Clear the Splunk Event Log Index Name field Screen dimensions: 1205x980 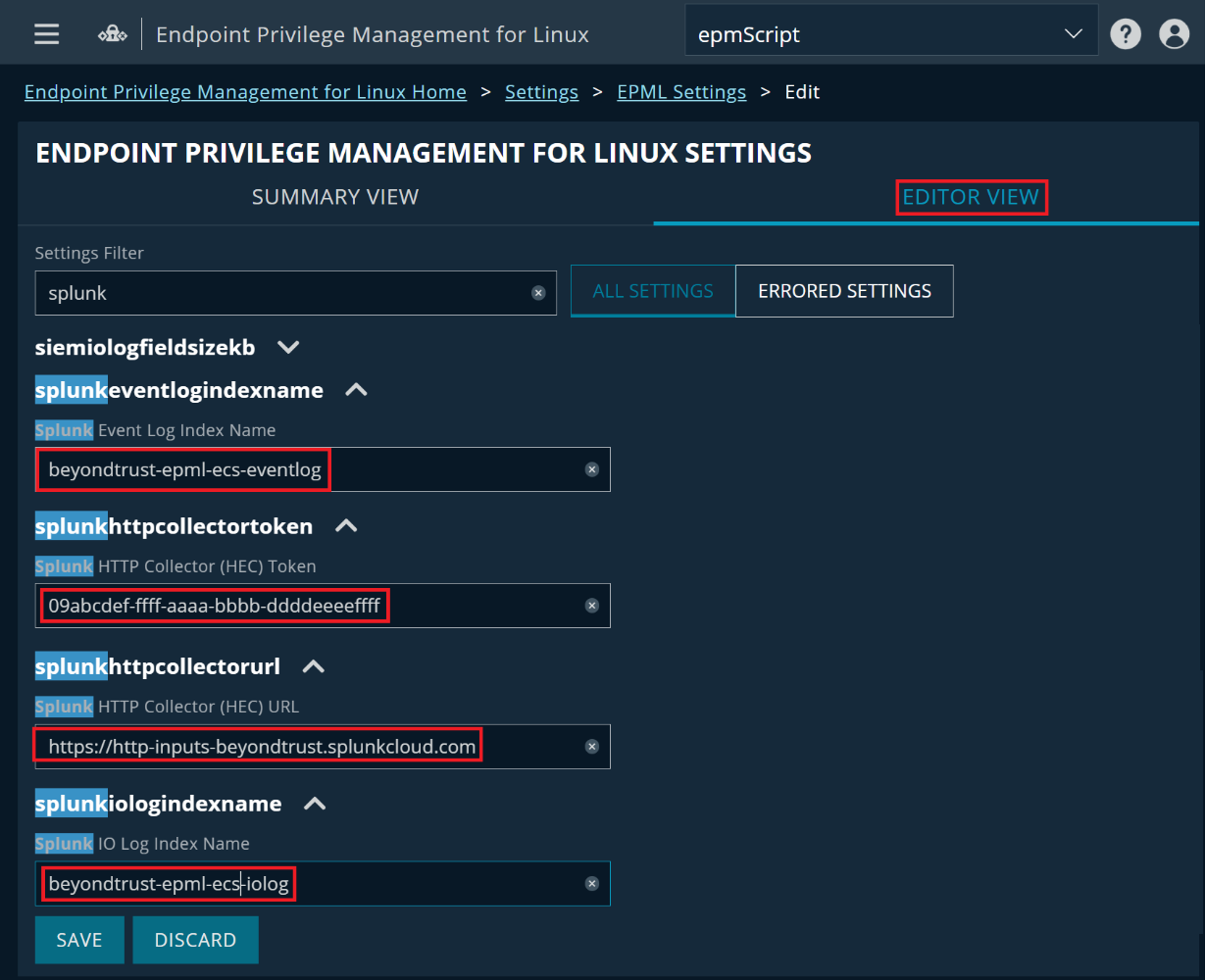click(x=592, y=469)
